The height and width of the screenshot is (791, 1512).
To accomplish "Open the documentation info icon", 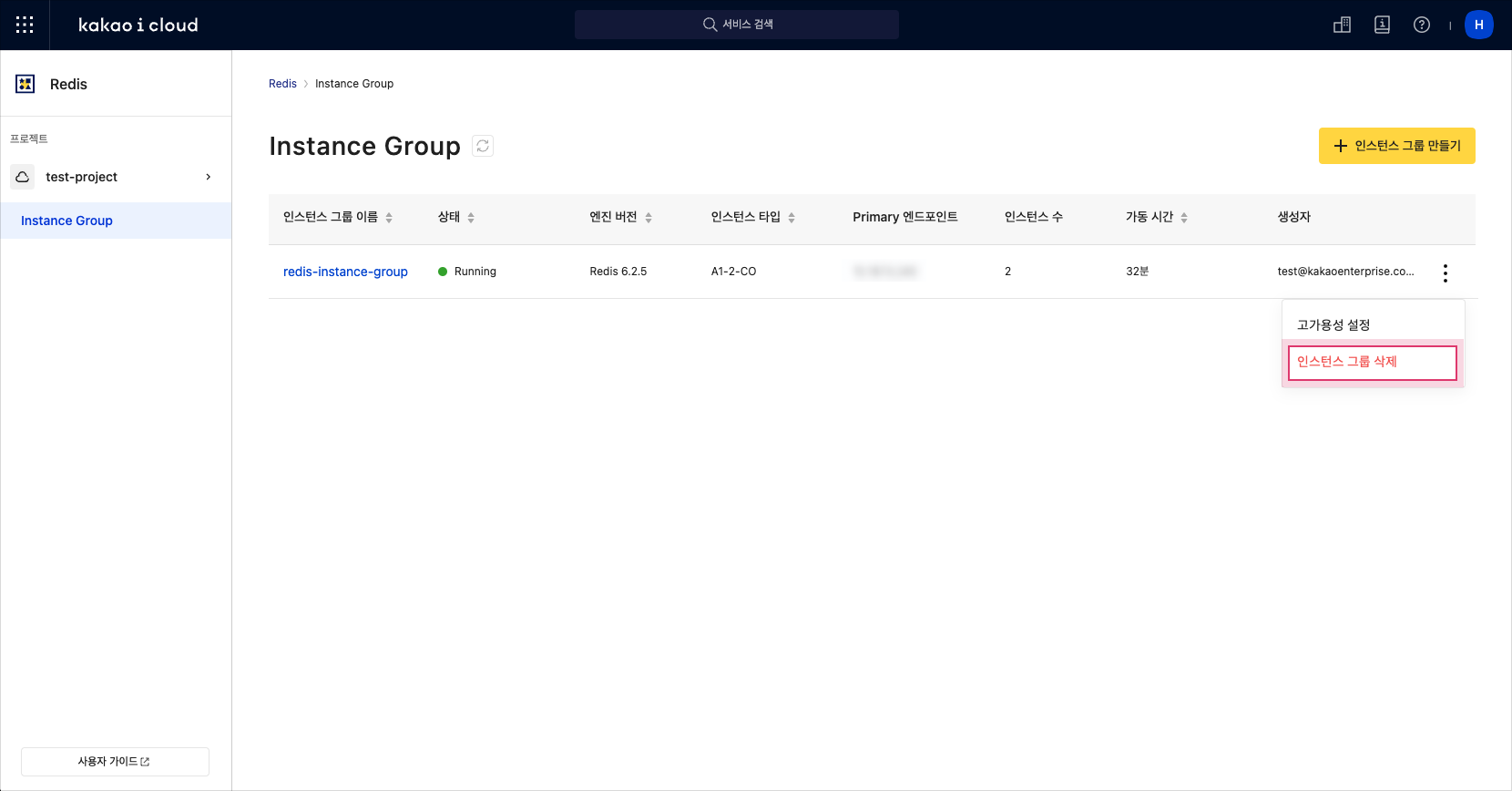I will [1382, 25].
